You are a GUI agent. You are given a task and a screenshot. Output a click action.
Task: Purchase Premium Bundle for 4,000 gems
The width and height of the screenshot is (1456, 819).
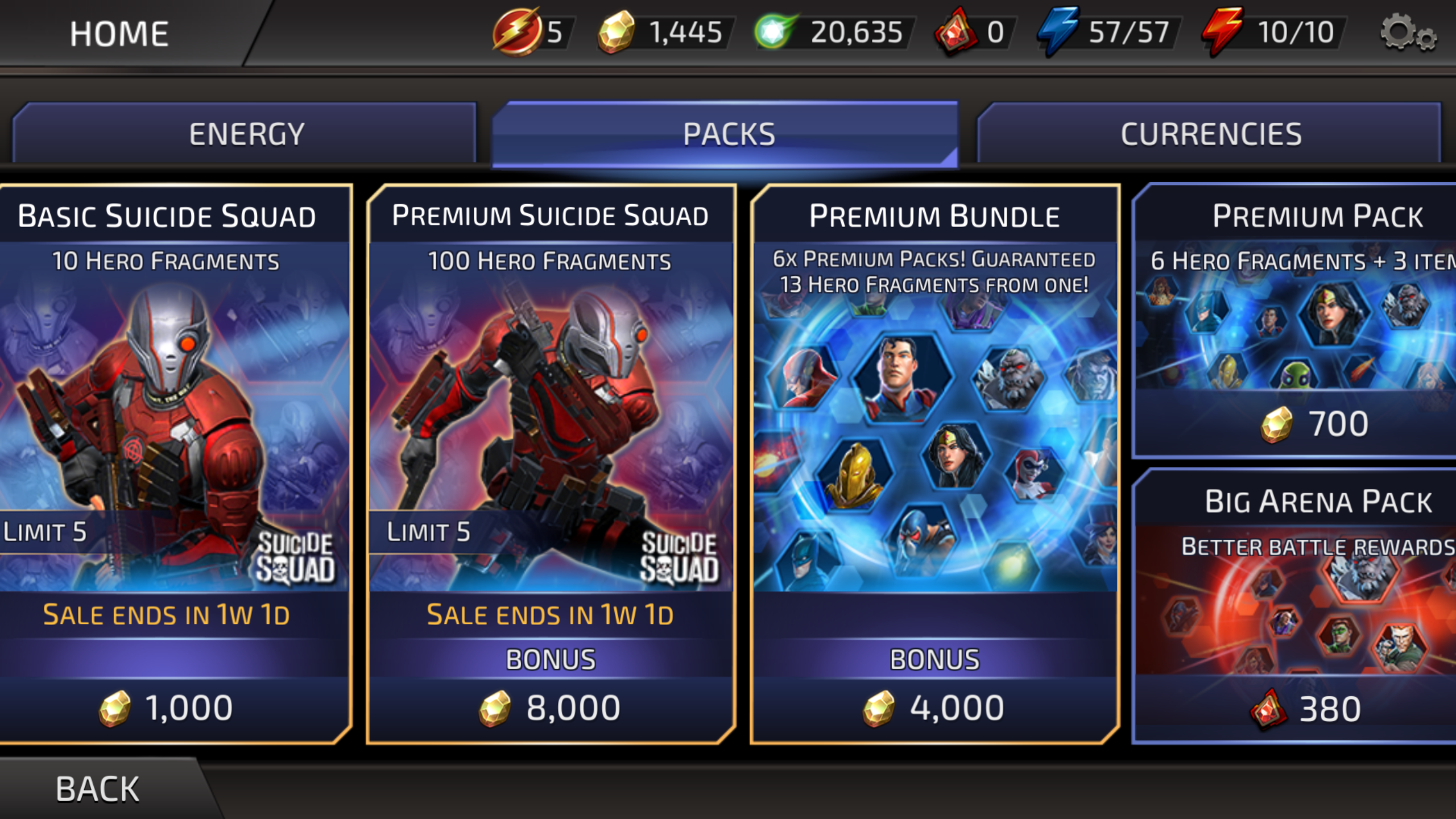point(934,709)
